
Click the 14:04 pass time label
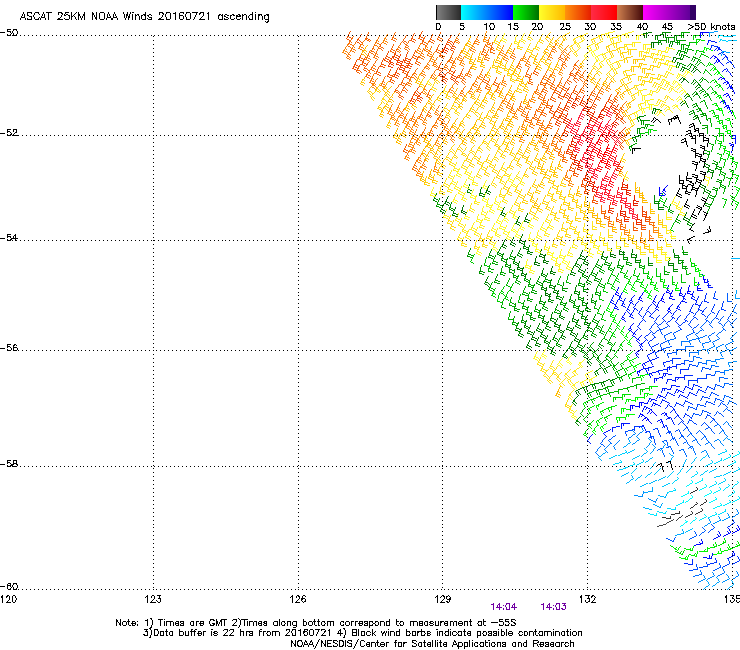(x=504, y=607)
